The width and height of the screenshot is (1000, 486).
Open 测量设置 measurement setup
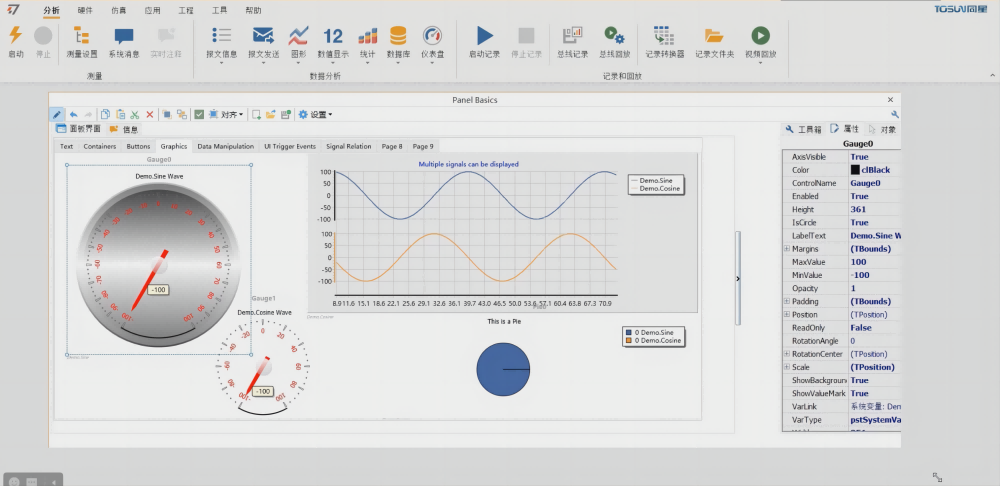[x=81, y=36]
